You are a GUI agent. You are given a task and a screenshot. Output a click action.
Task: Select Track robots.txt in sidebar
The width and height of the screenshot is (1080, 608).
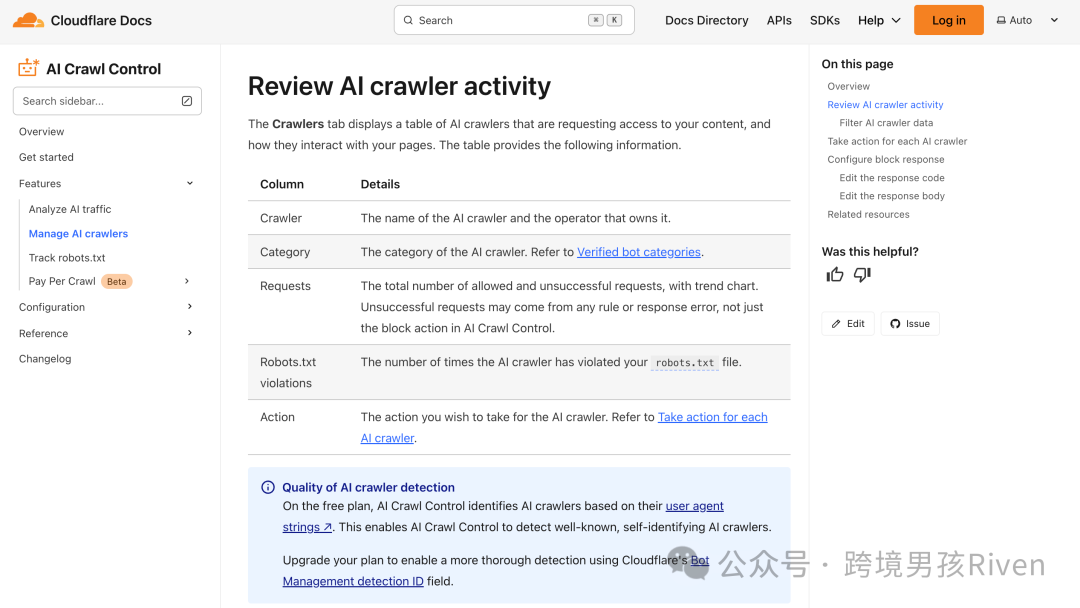coord(67,258)
